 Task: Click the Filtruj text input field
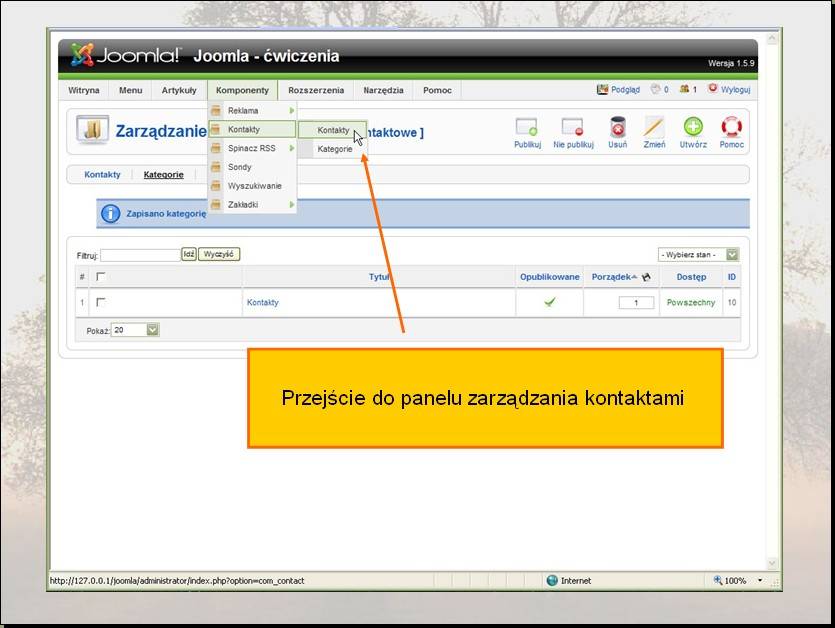(x=141, y=255)
